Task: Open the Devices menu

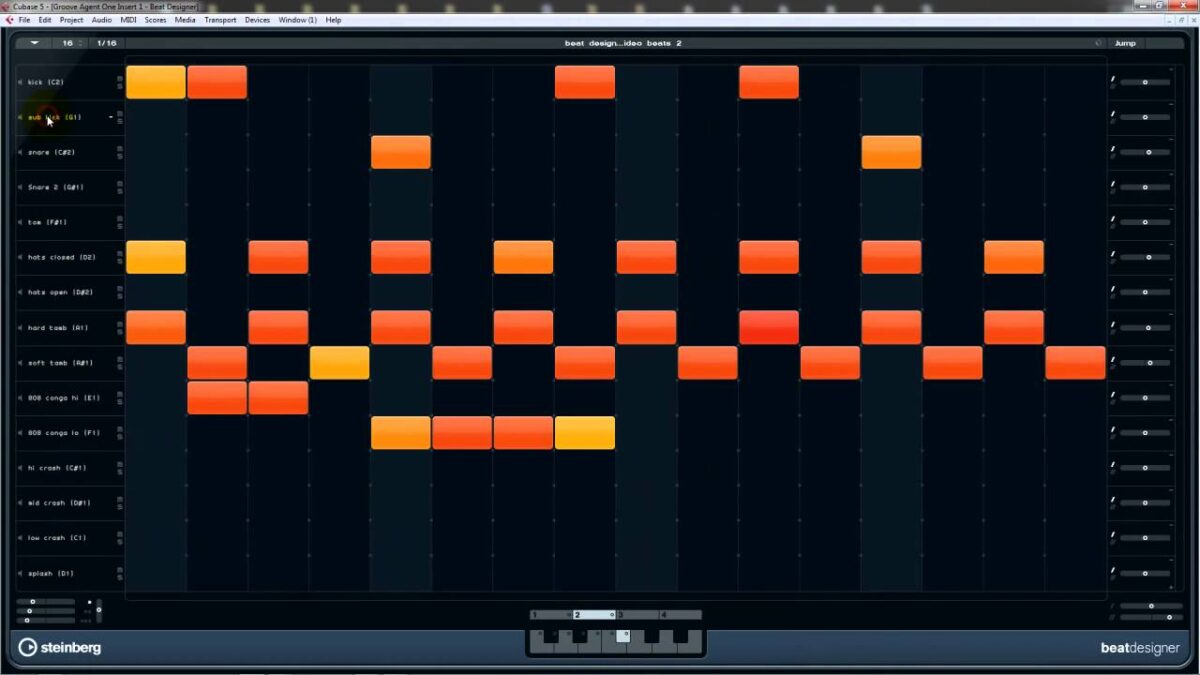Action: tap(257, 20)
